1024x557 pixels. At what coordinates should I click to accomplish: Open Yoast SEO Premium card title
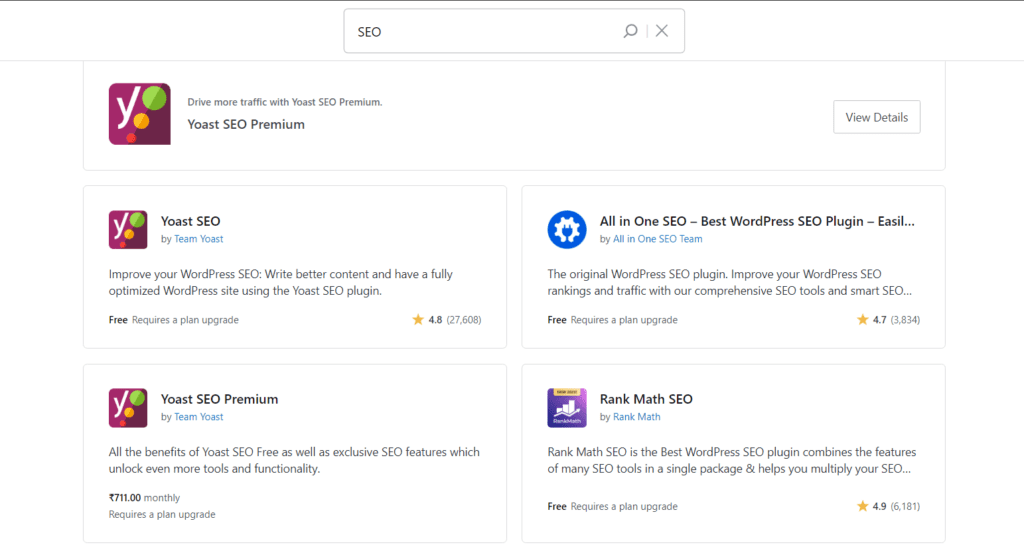[x=219, y=399]
